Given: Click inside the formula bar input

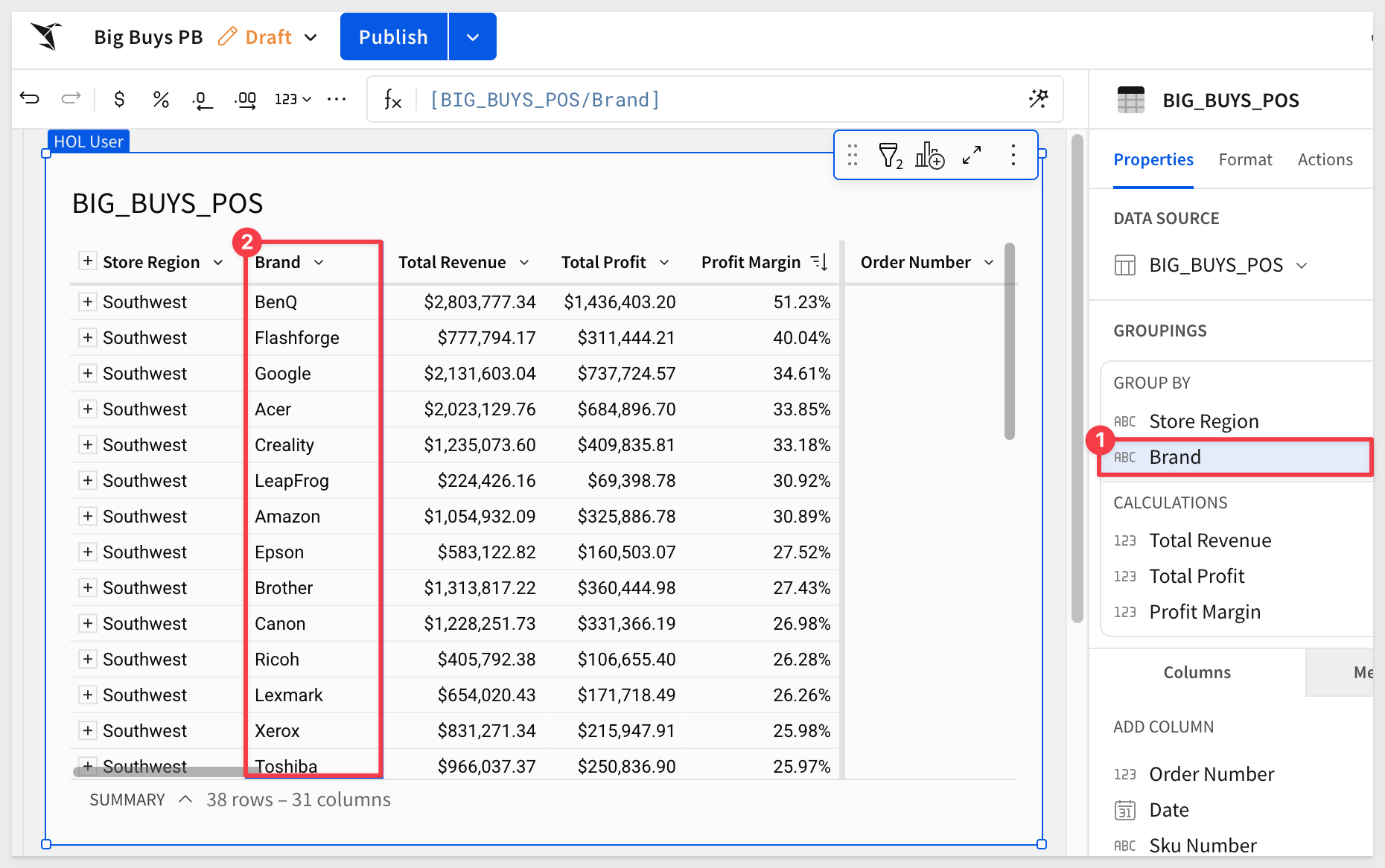Looking at the screenshot, I should pyautogui.click(x=715, y=99).
